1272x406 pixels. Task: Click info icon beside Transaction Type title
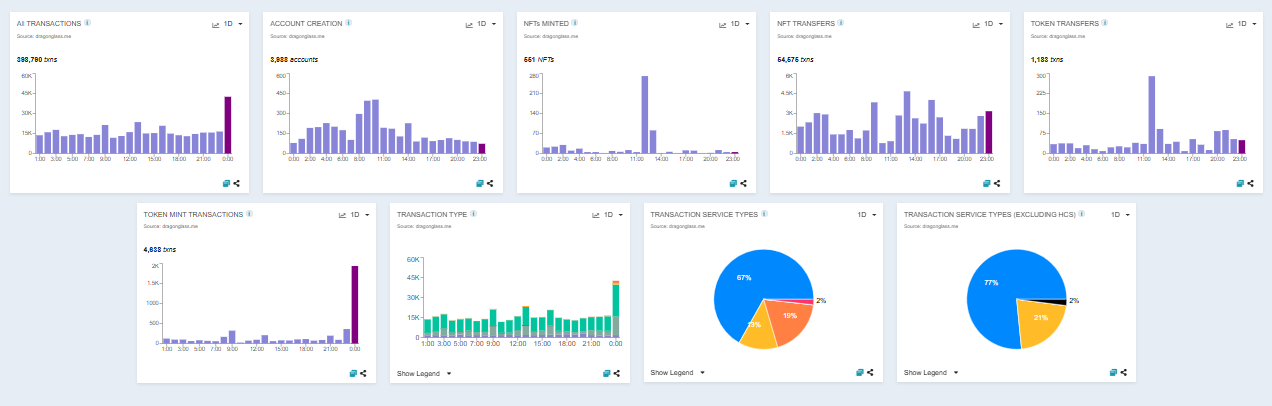[x=473, y=213]
